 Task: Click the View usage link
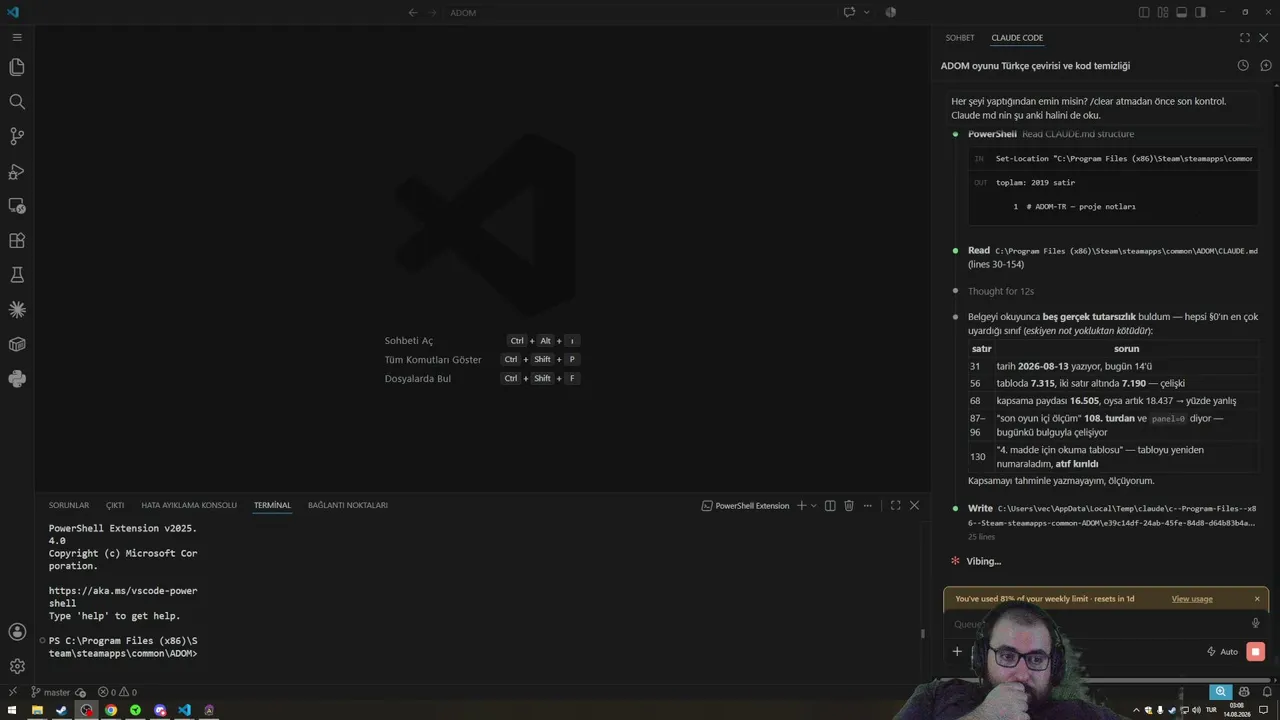tap(1192, 599)
